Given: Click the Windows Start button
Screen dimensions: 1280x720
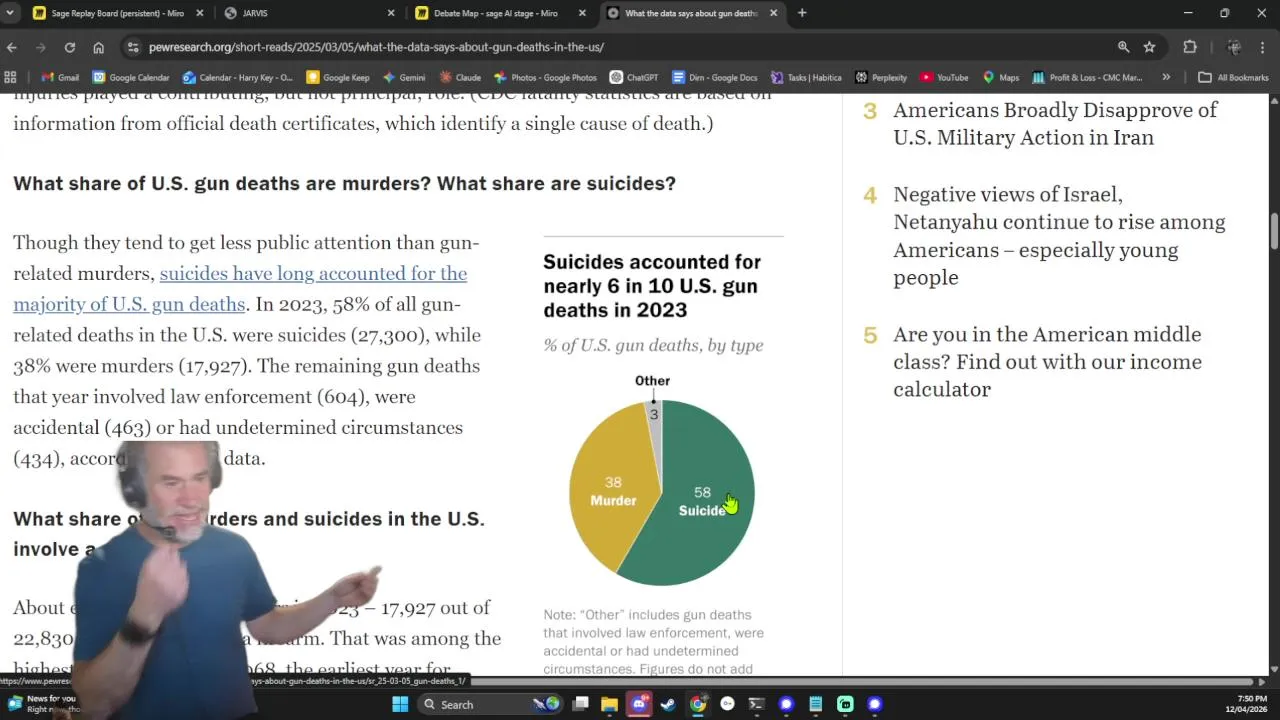Looking at the screenshot, I should (399, 704).
